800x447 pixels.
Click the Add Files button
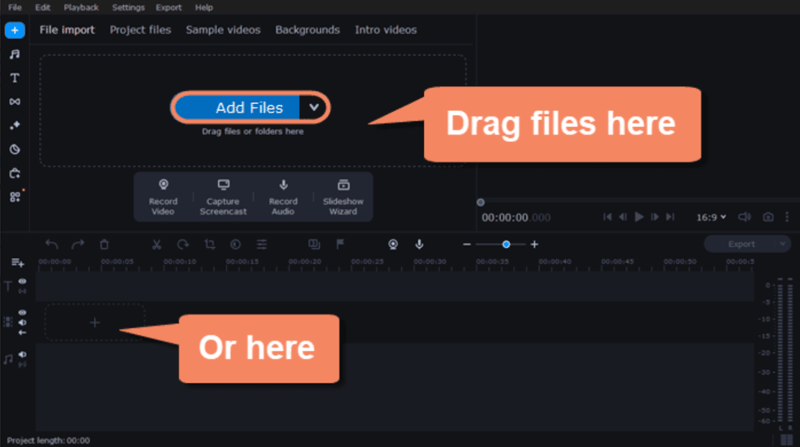point(249,107)
